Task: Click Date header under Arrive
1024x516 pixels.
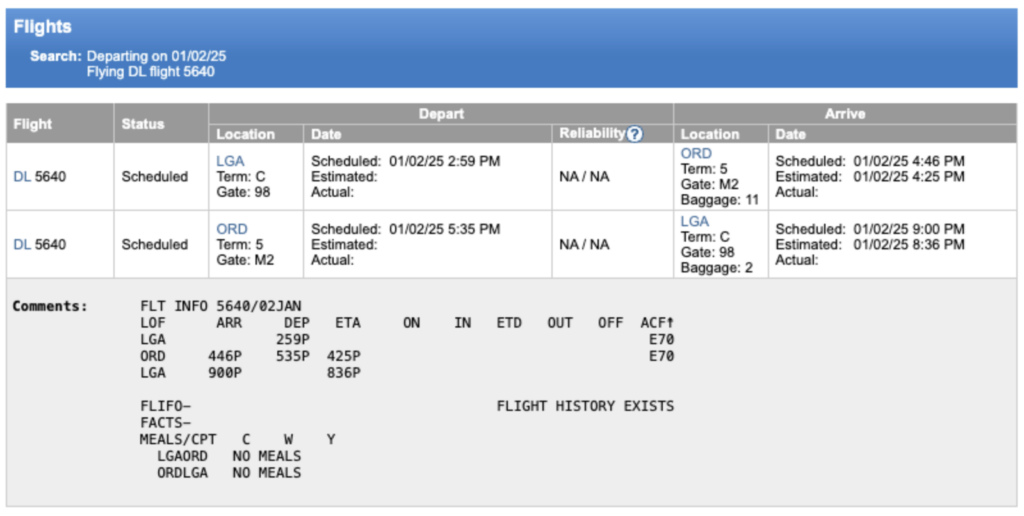Action: 790,134
